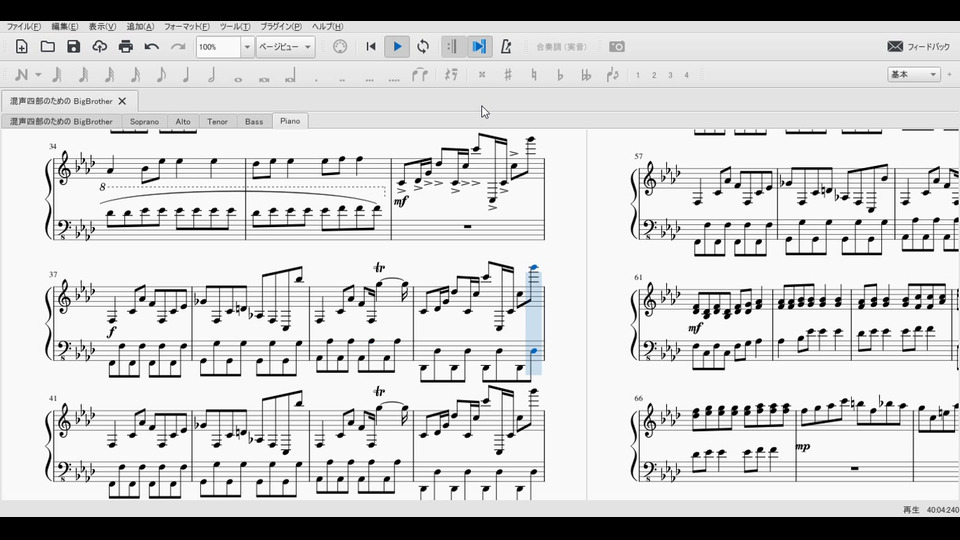
Task: Add a triple augmentation dot
Action: (369, 79)
